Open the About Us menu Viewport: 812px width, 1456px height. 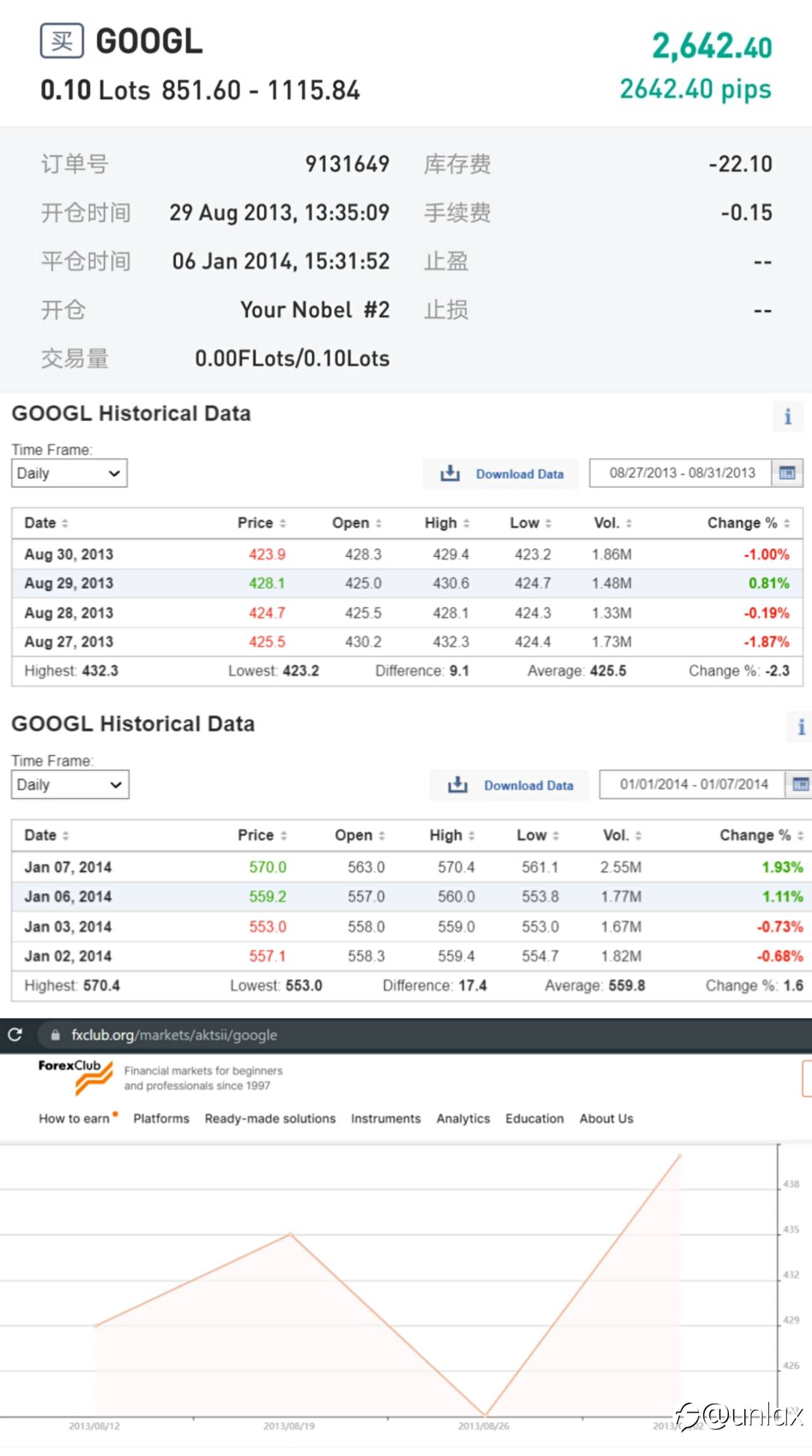(x=606, y=1118)
